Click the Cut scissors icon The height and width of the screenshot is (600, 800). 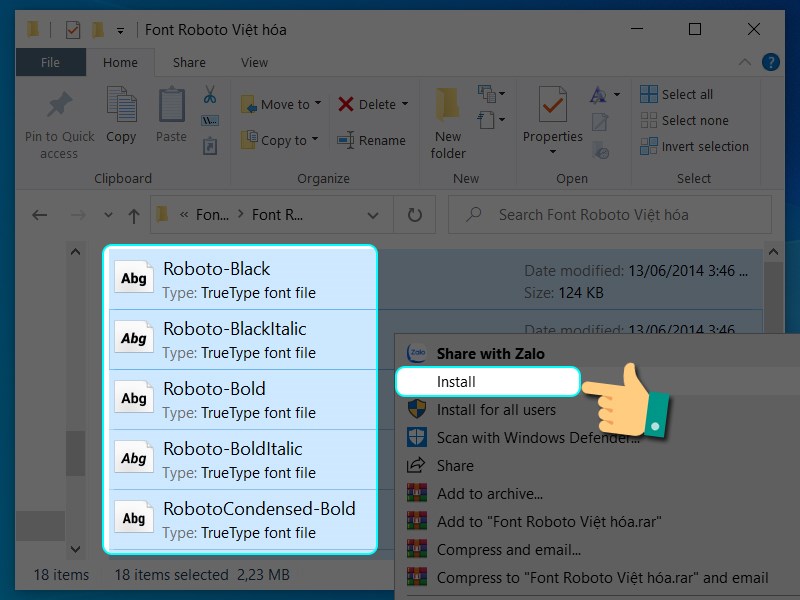pyautogui.click(x=210, y=95)
